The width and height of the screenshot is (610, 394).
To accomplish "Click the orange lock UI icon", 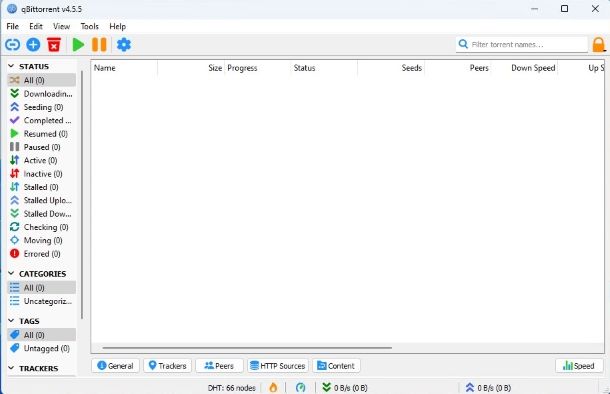I will coord(599,44).
